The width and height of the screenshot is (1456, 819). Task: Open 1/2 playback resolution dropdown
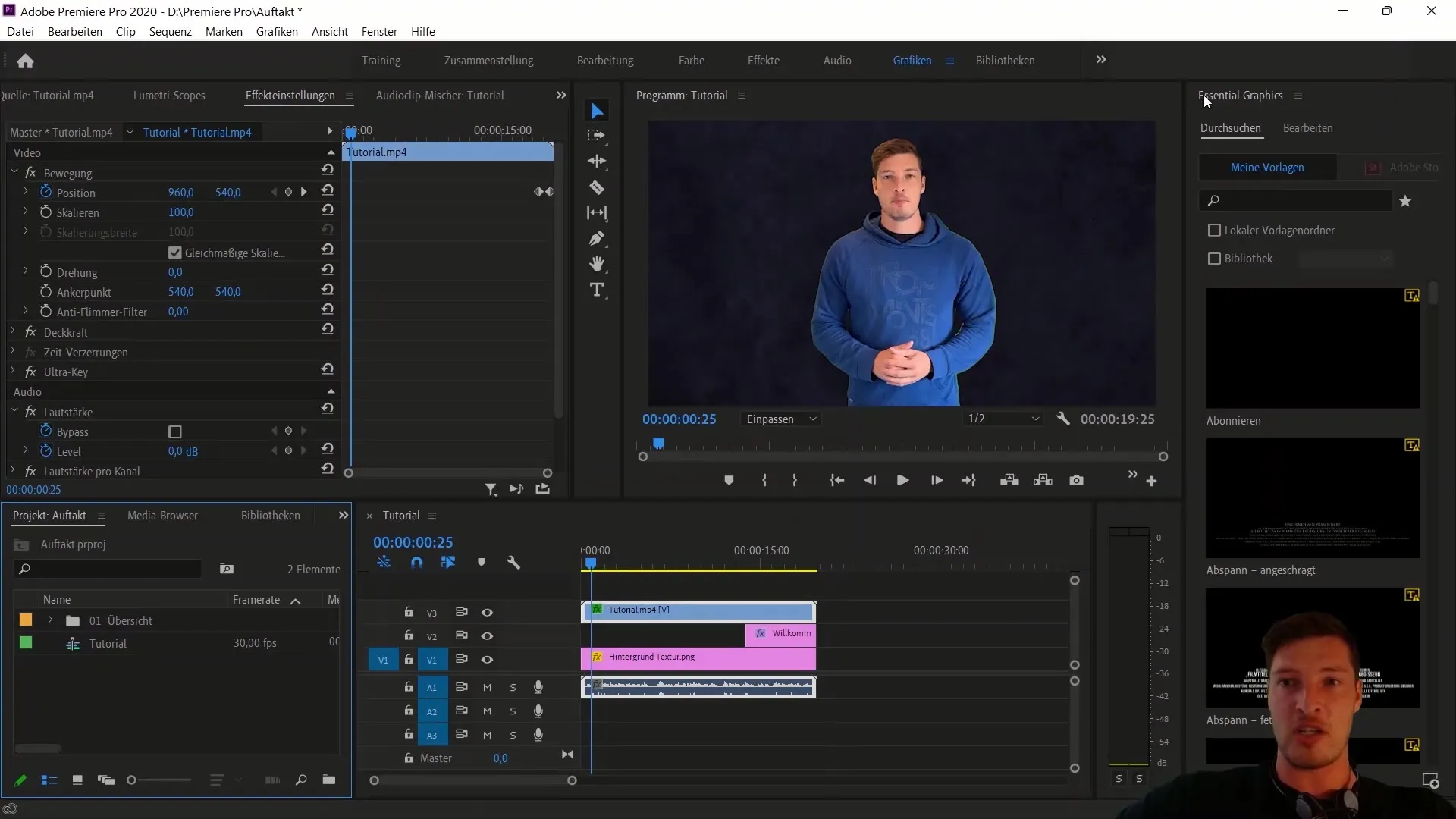[x=1003, y=419]
